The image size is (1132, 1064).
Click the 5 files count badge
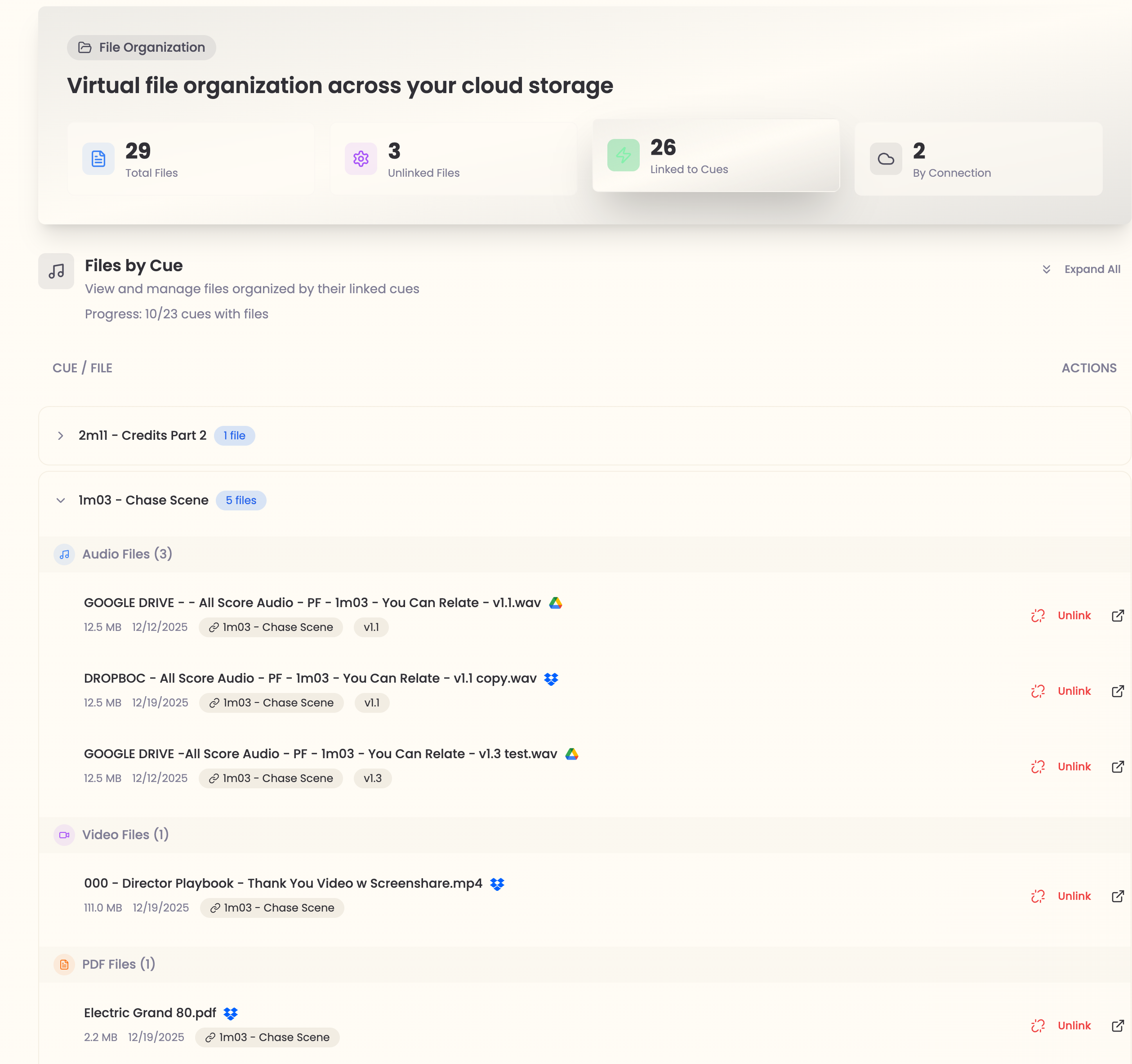pyautogui.click(x=241, y=500)
